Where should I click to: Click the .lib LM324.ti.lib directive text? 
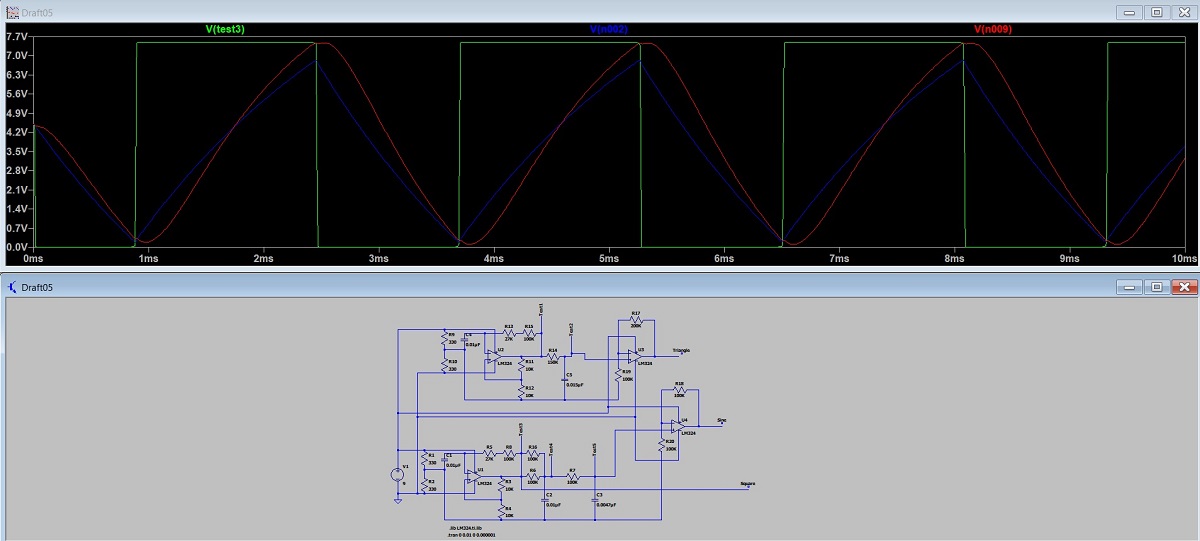coord(466,527)
